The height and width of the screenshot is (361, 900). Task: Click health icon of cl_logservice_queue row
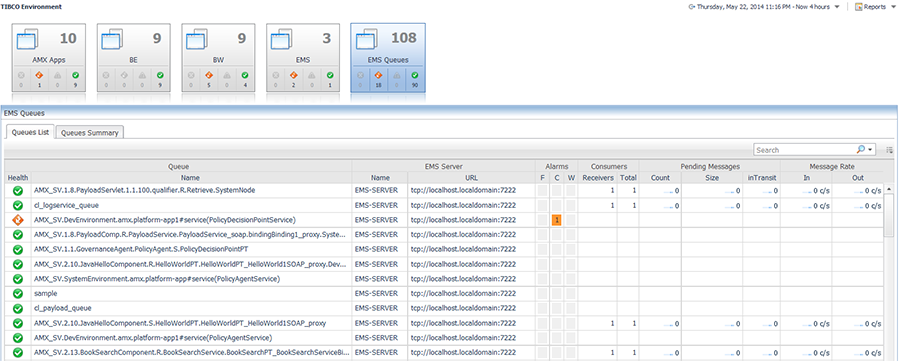pyautogui.click(x=17, y=205)
